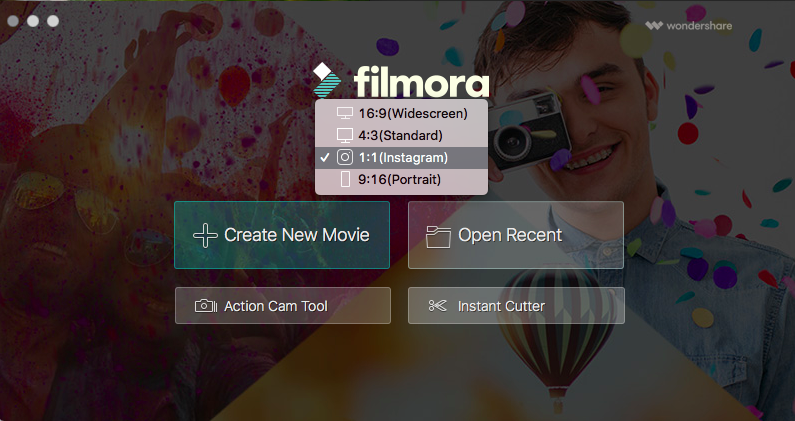Select the 16:9(Widescreen) aspect ratio option
The image size is (795, 421).
point(402,114)
